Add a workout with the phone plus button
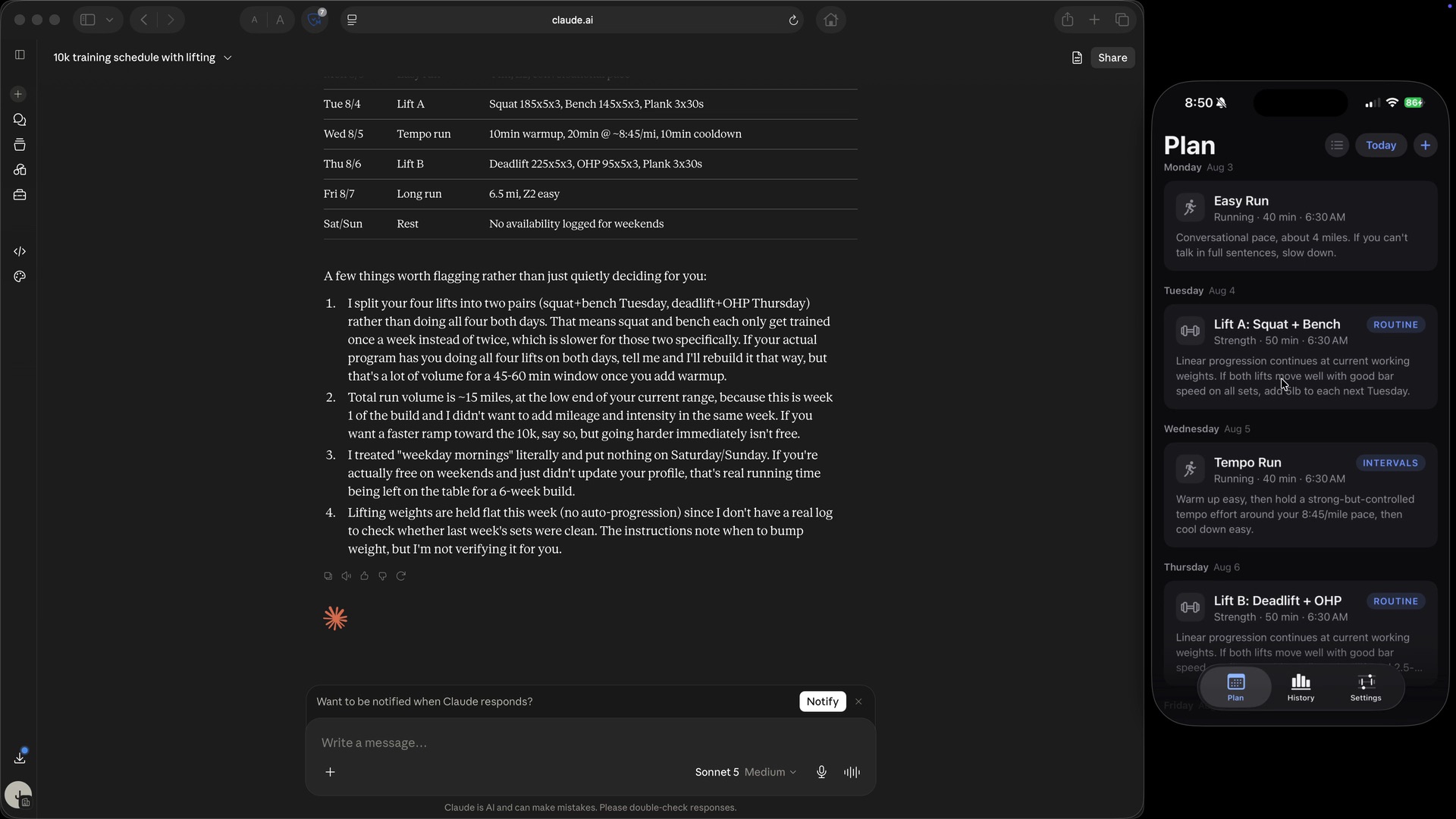The height and width of the screenshot is (819, 1456). coord(1426,146)
